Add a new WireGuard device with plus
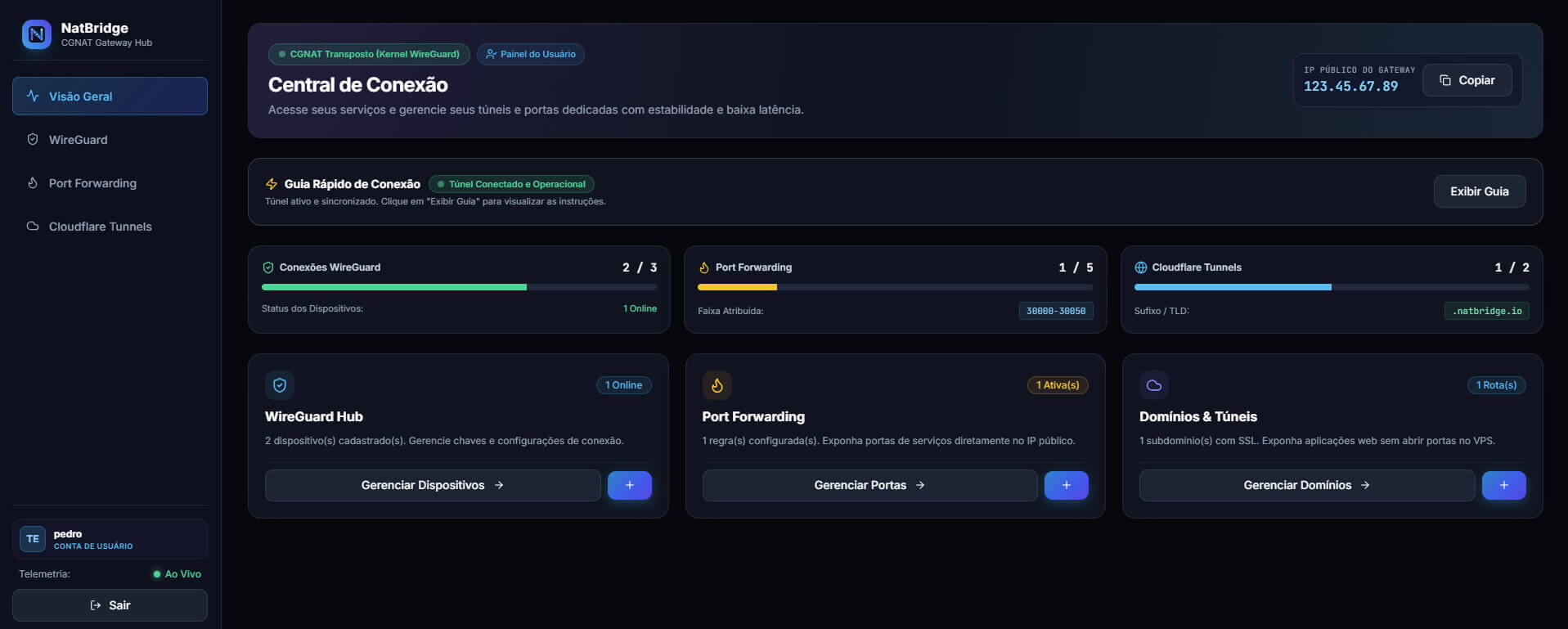This screenshot has width=1568, height=629. tap(630, 485)
